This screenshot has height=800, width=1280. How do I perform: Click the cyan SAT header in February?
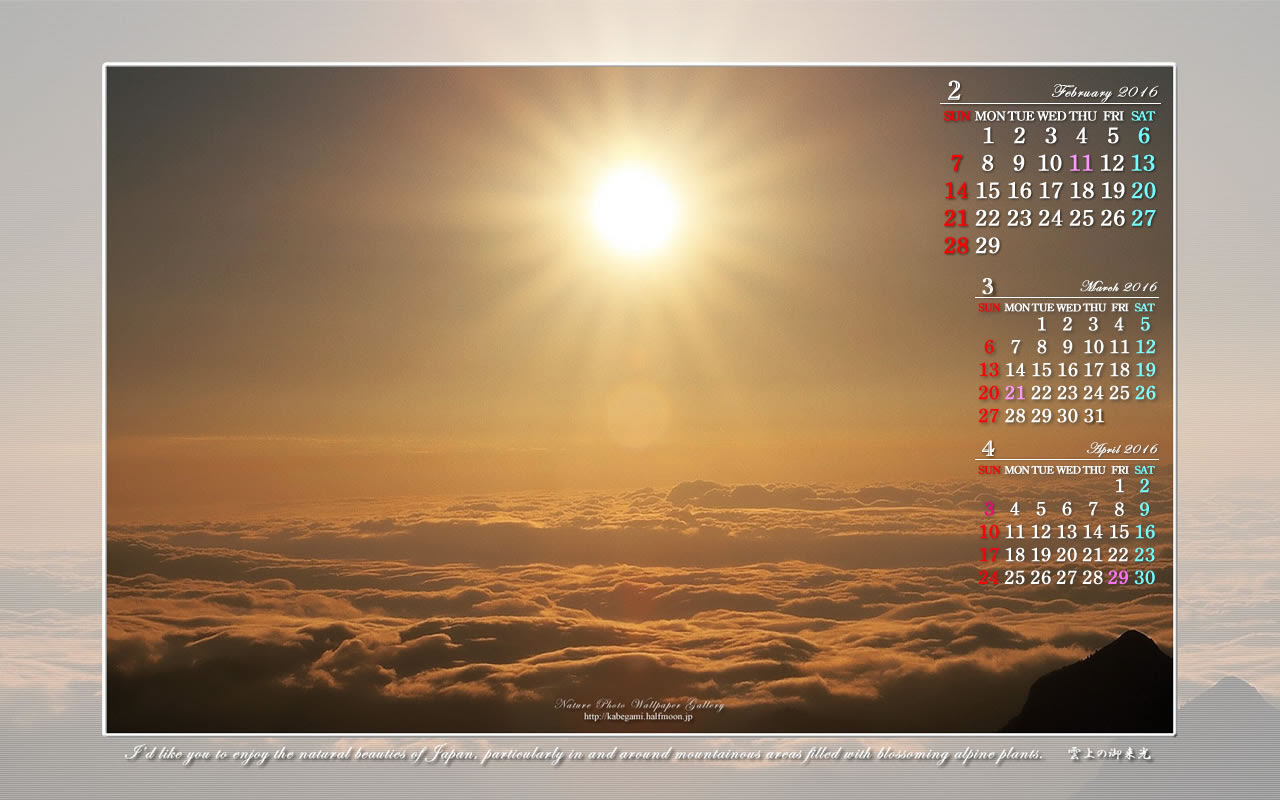(1143, 116)
